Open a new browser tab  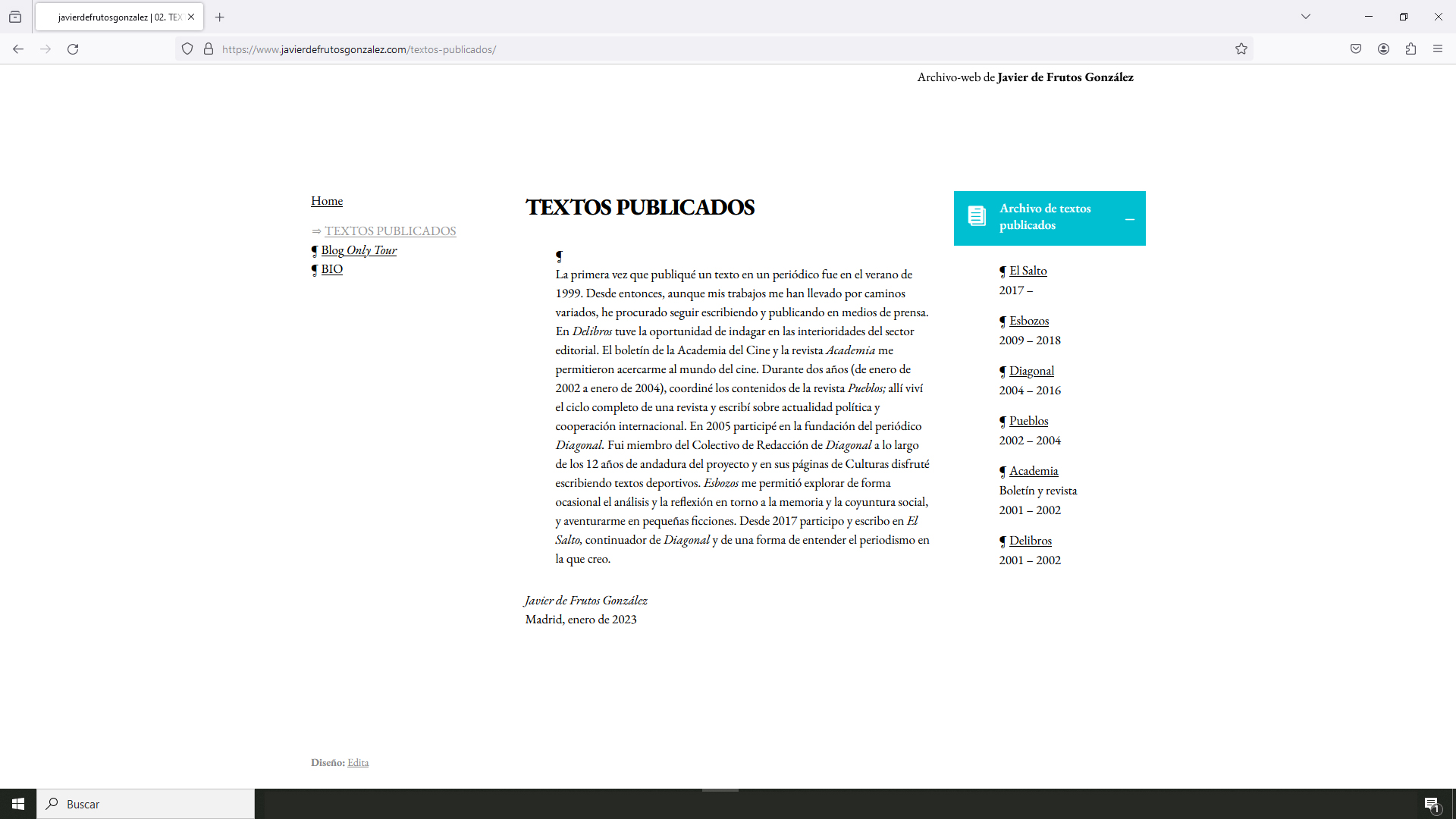(x=220, y=17)
